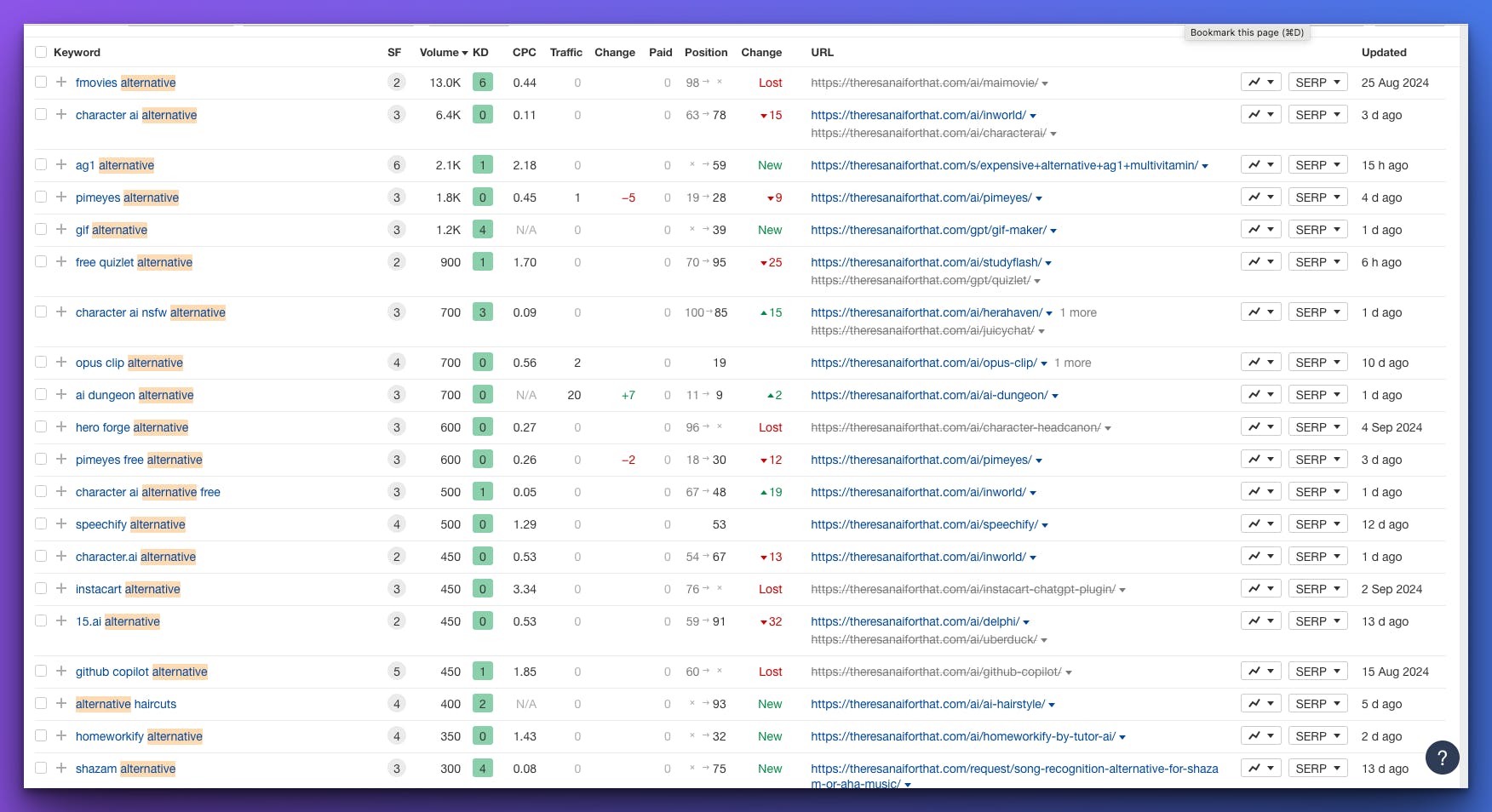Open the position history chart for fmovies alternative
1492x812 pixels.
pyautogui.click(x=1260, y=83)
